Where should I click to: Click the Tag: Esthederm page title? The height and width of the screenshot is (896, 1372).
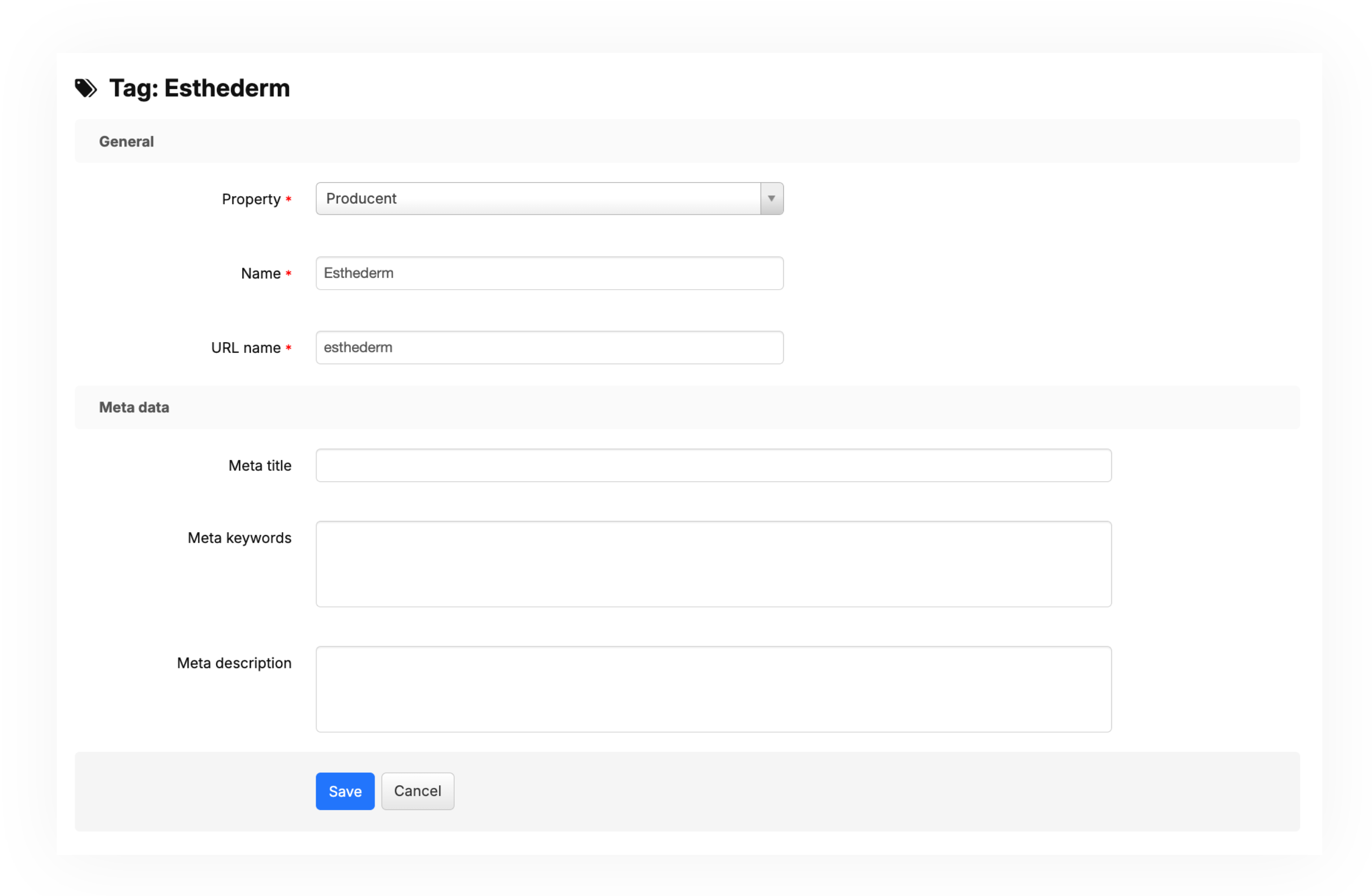click(199, 88)
